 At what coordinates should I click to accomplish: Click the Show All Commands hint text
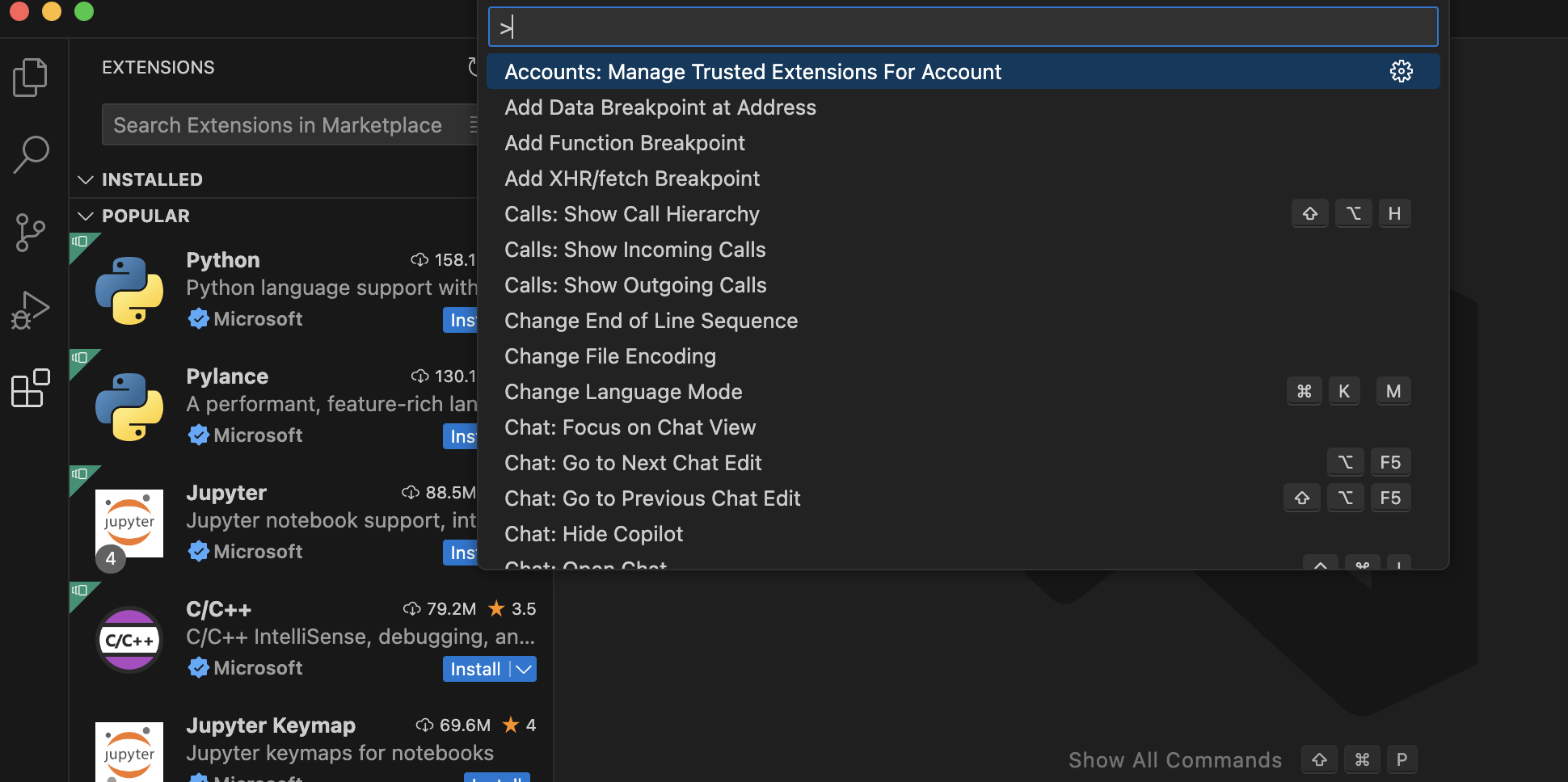click(1175, 760)
